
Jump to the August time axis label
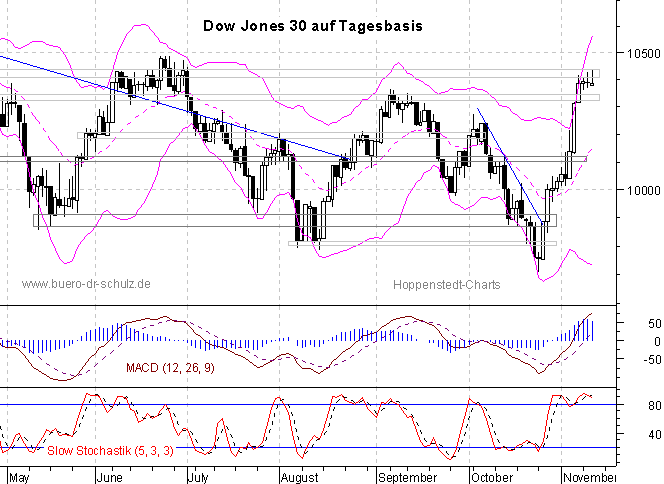(x=299, y=476)
